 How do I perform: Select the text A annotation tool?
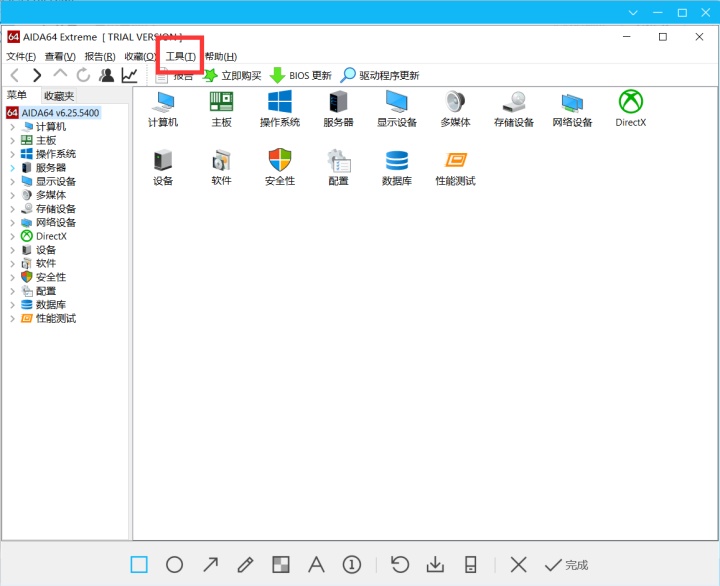tap(316, 564)
